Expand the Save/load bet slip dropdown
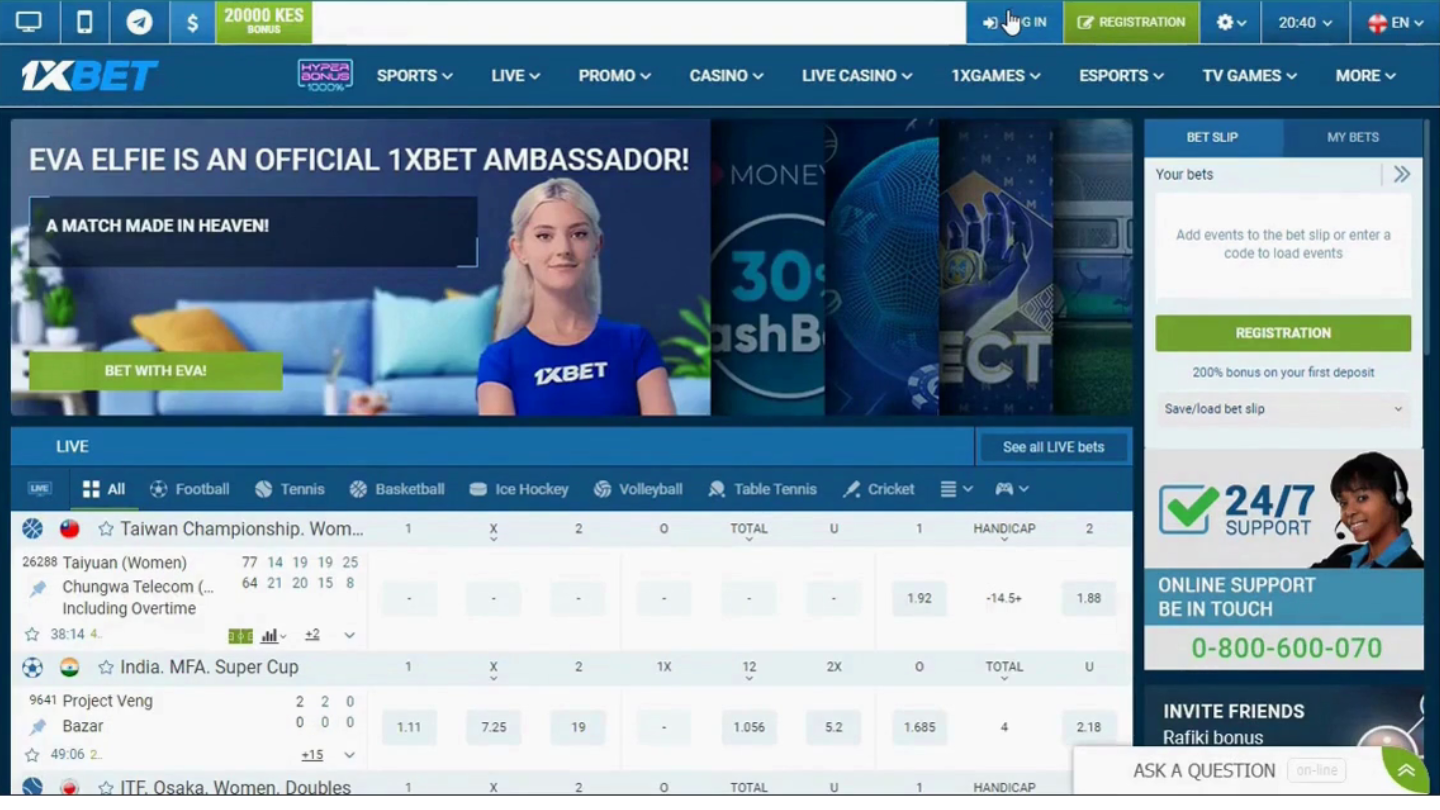Screen dimensions: 1440x810 coord(1283,409)
